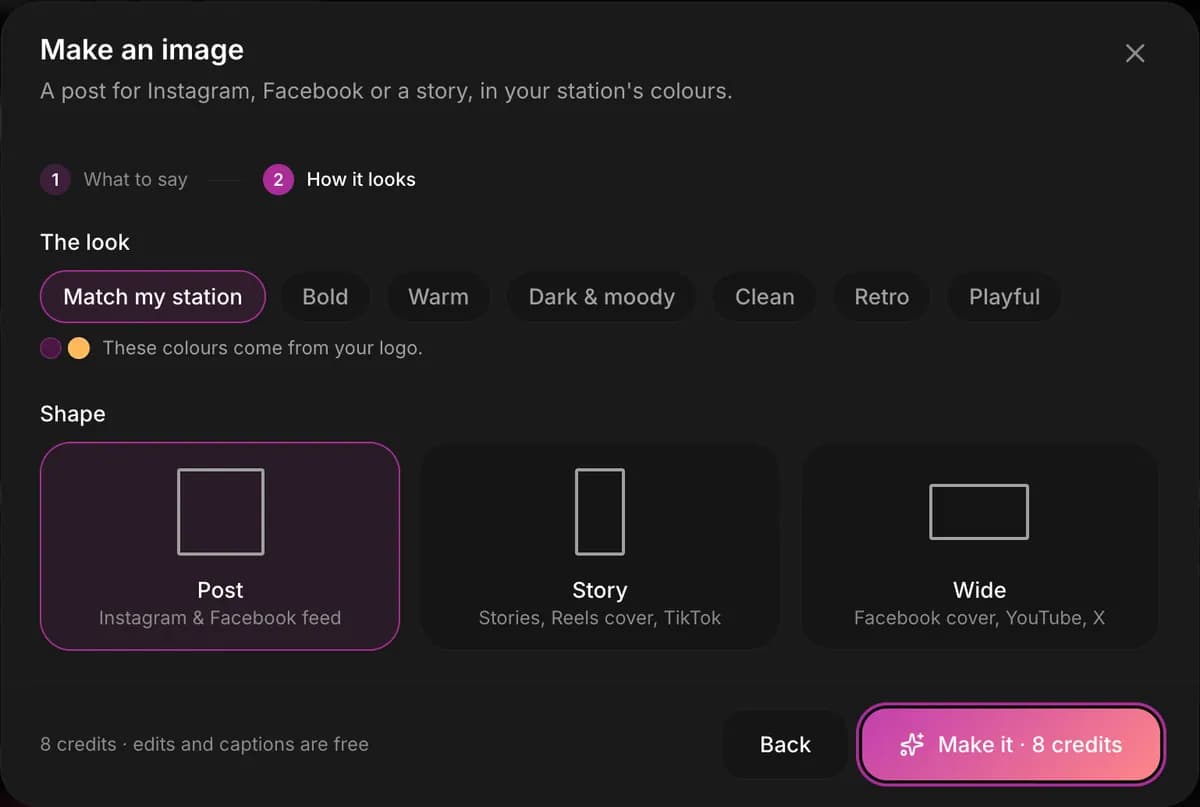Click the 'Instagram & Facebook feed' caption
Viewport: 1200px width, 807px height.
220,618
